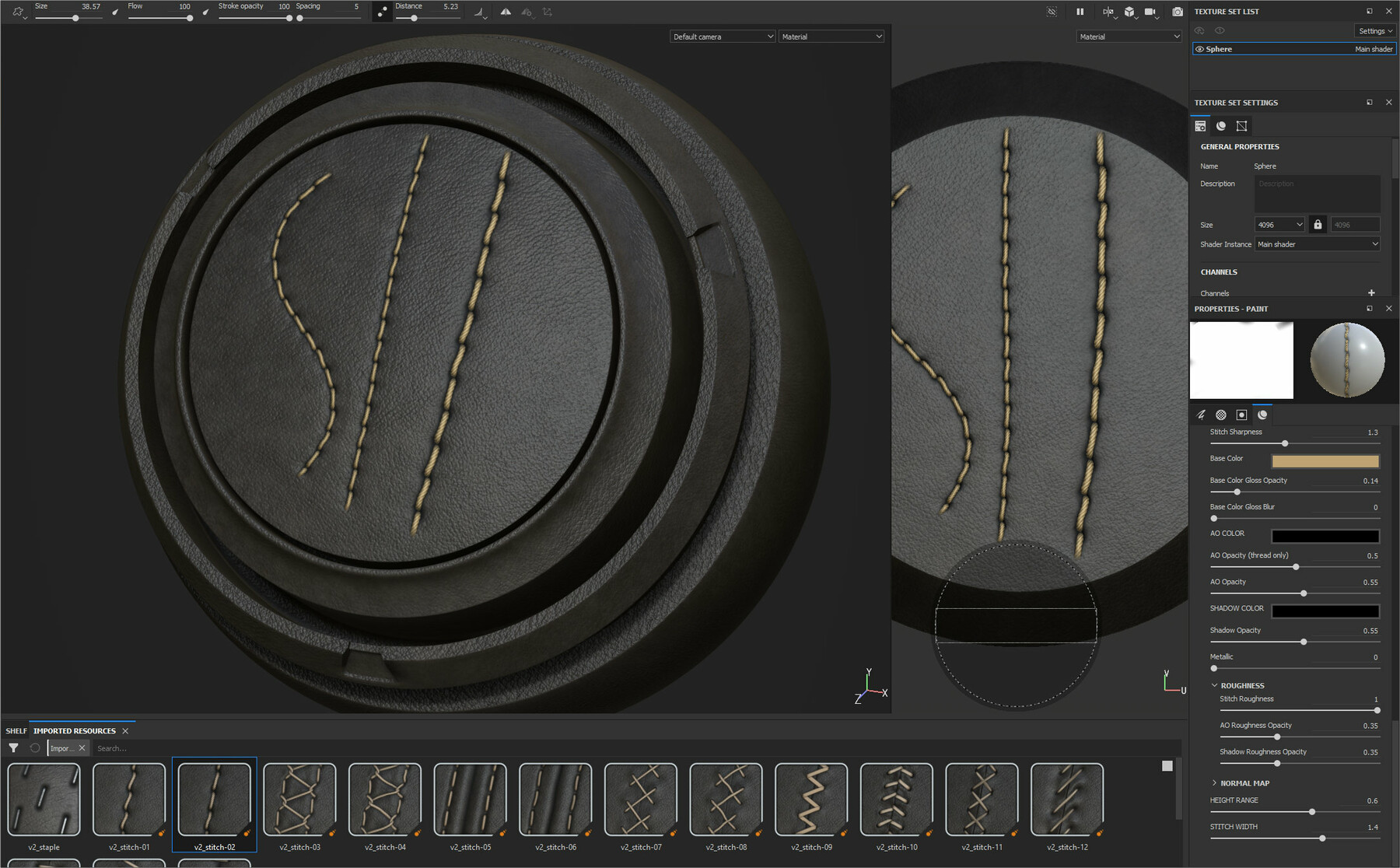The height and width of the screenshot is (868, 1400).
Task: Select the v2_stitch-09 thumbnail
Action: (x=811, y=800)
